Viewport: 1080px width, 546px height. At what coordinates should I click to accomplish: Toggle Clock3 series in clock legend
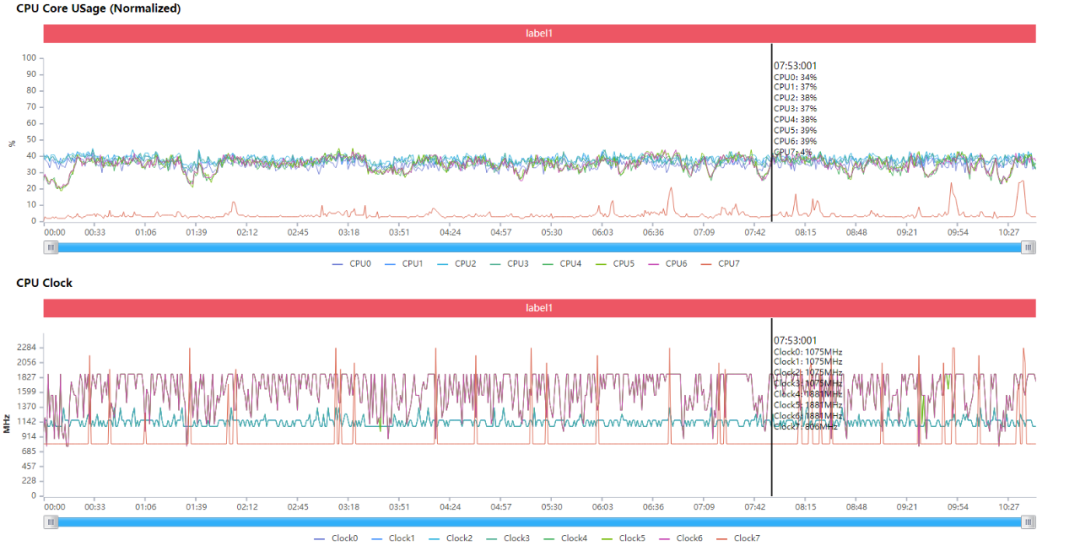[x=508, y=538]
